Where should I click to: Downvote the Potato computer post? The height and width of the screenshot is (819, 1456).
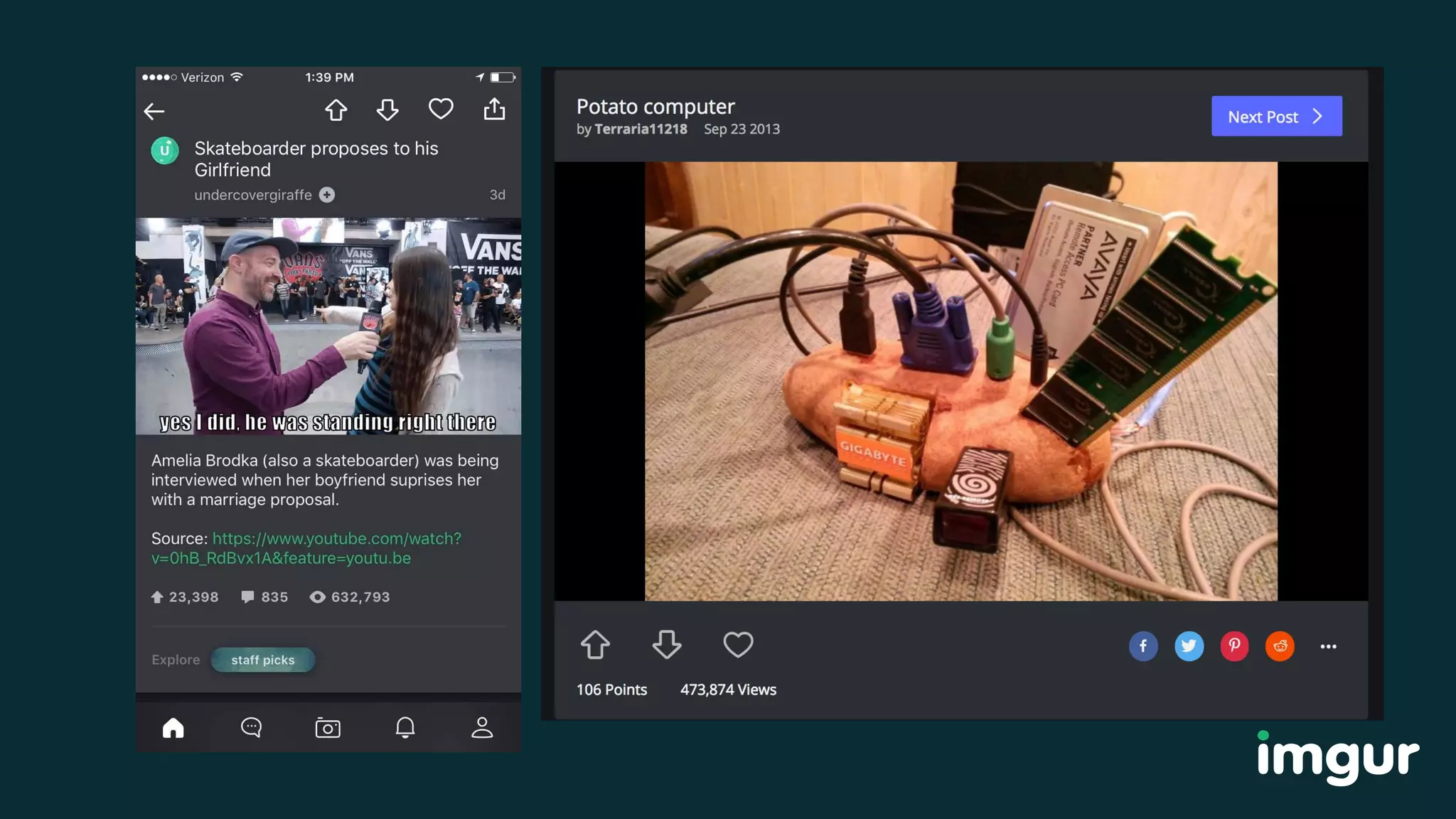(x=666, y=645)
